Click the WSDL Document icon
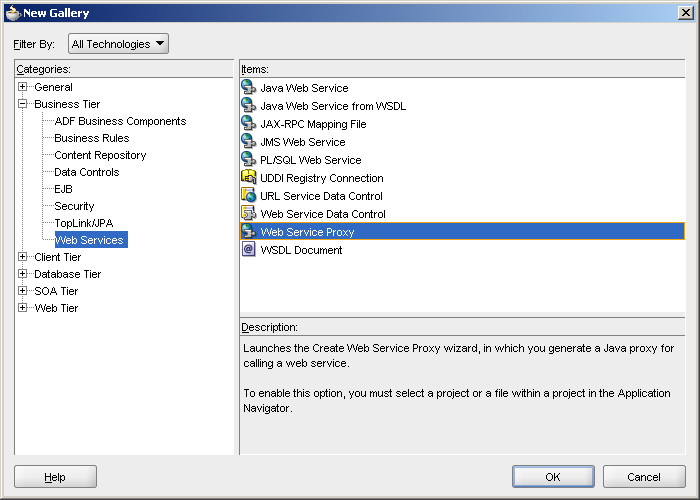Viewport: 700px width, 500px height. pos(249,249)
